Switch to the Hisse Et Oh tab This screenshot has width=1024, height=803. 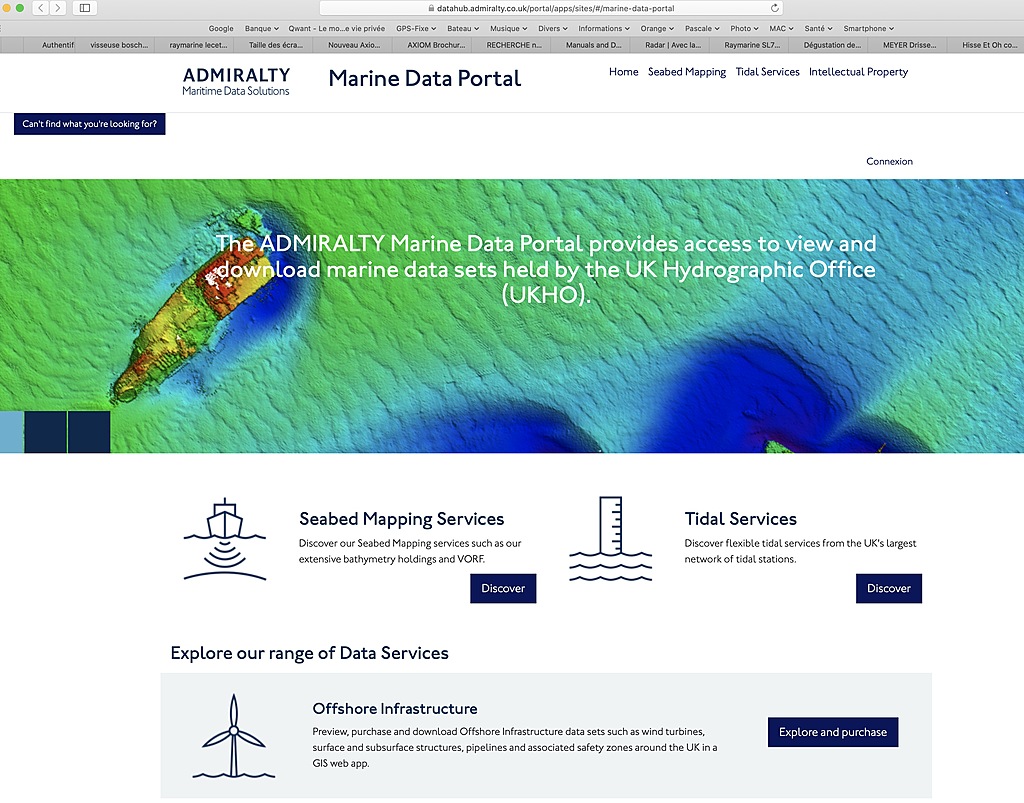point(986,45)
